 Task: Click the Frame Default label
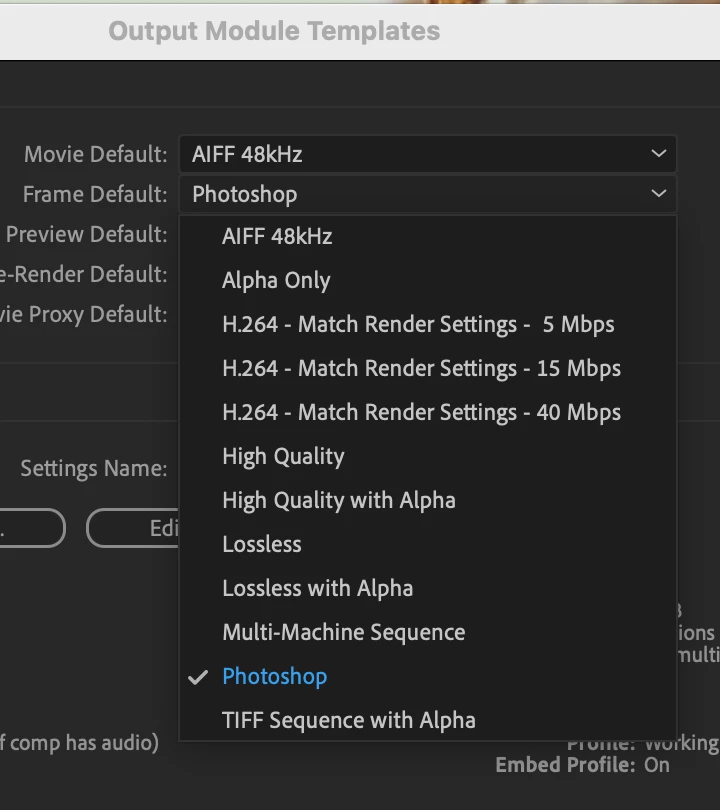(95, 195)
